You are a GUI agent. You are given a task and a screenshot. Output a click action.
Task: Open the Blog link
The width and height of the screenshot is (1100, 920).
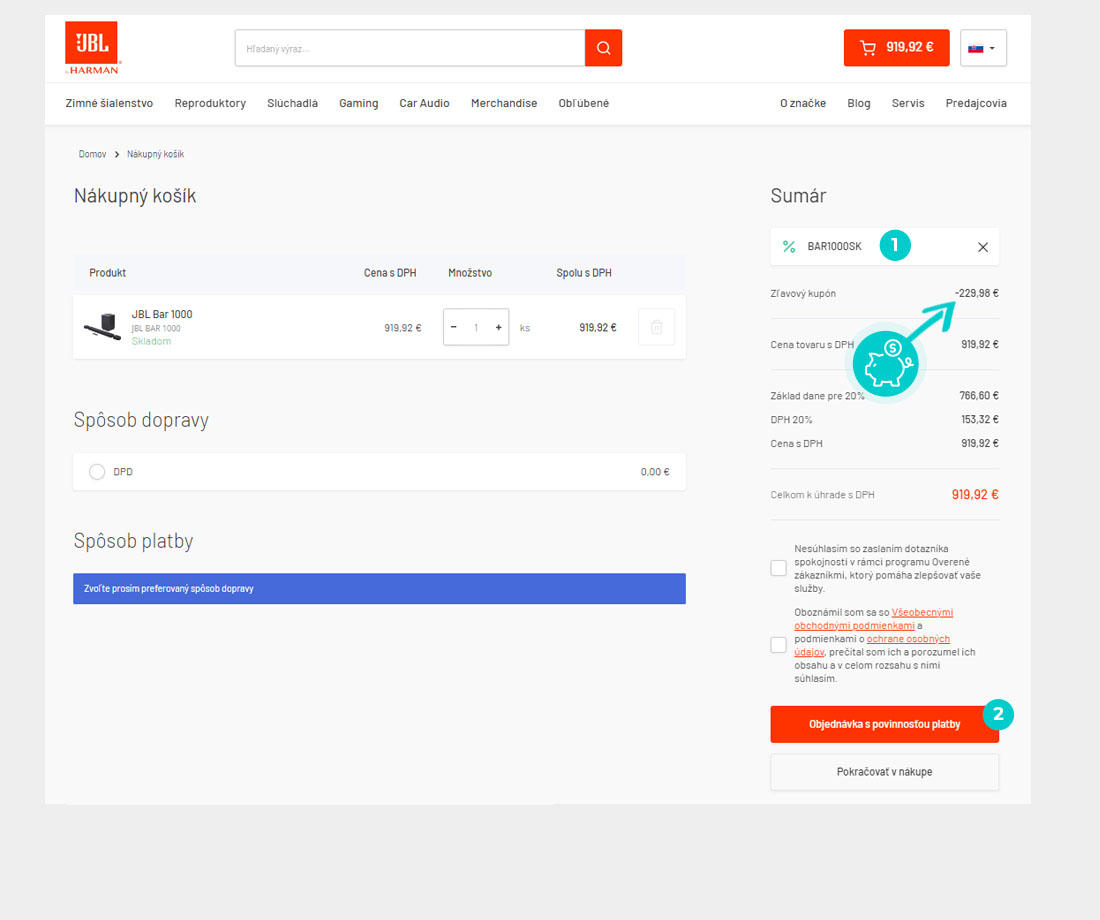pos(859,103)
